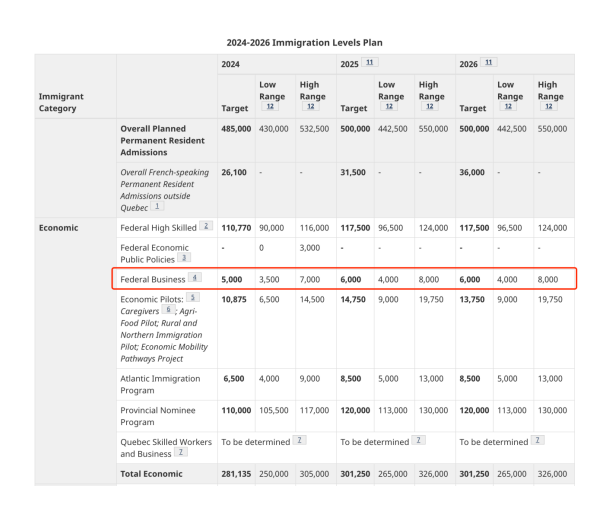Viewport: 611px width, 515px height.
Task: Click the 3,500 low range value
Action: (x=269, y=279)
